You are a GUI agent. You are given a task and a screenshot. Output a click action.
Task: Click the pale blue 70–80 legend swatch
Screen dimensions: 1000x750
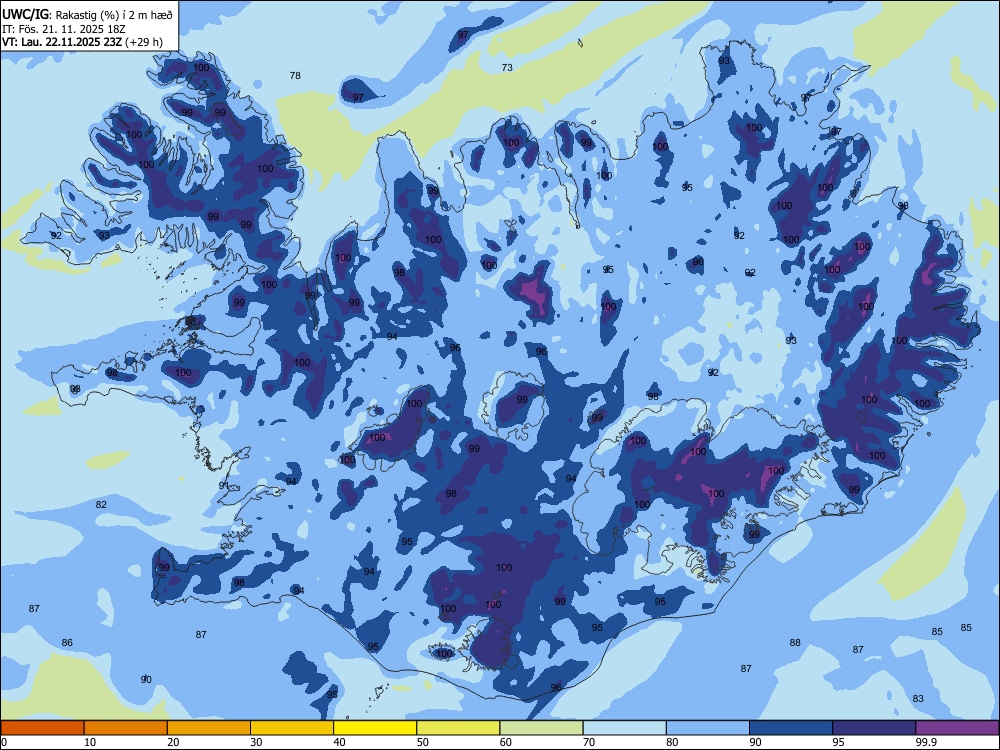[624, 728]
